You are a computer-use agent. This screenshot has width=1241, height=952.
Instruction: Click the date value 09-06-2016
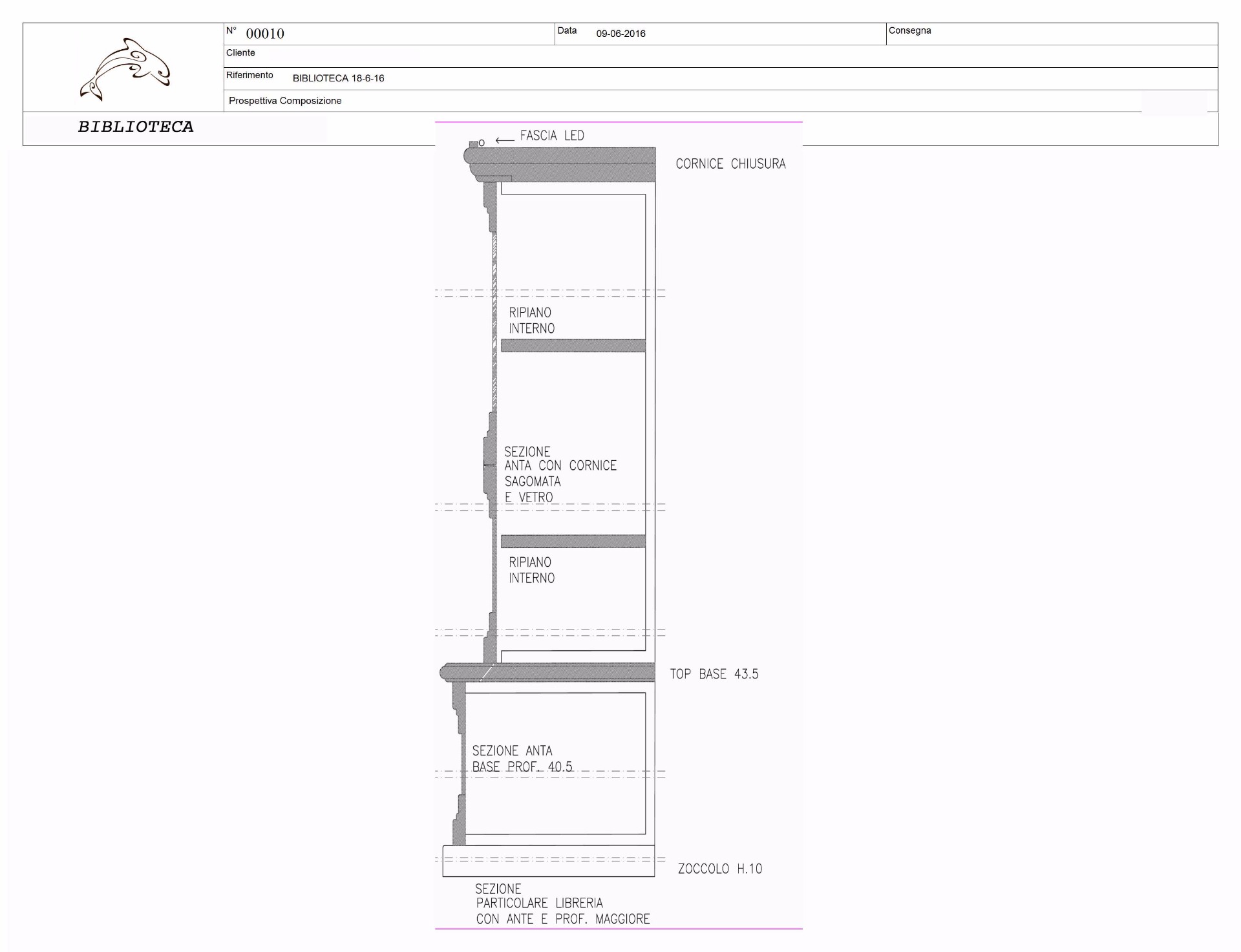click(x=620, y=34)
